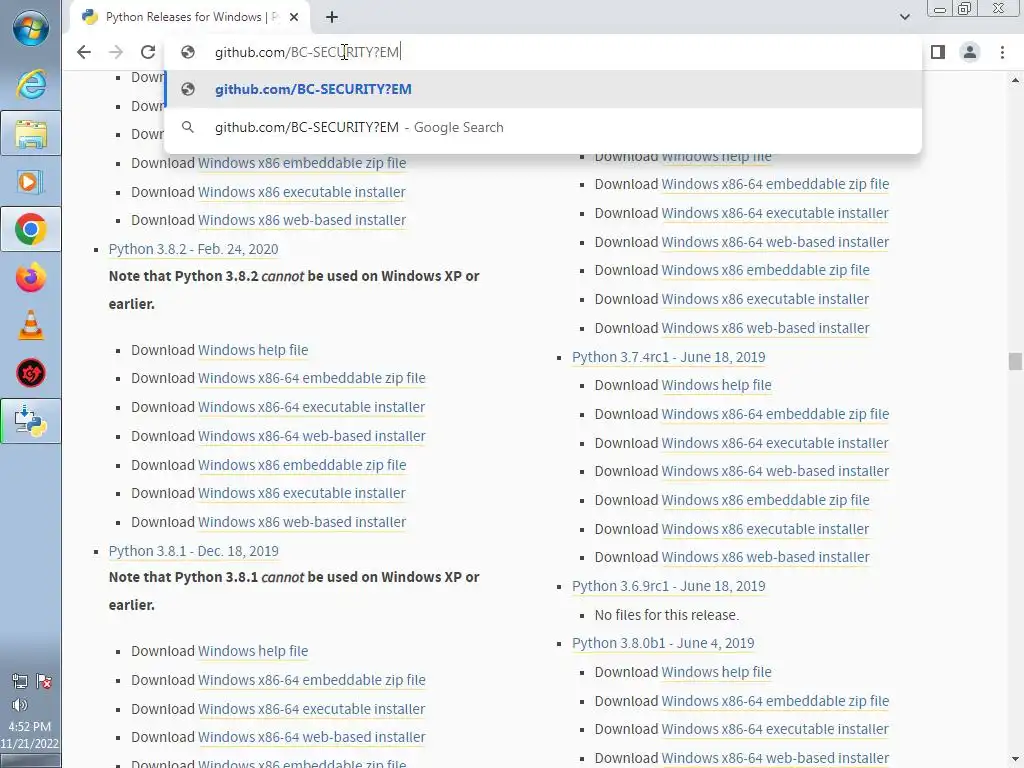Open a new browser tab

point(332,17)
